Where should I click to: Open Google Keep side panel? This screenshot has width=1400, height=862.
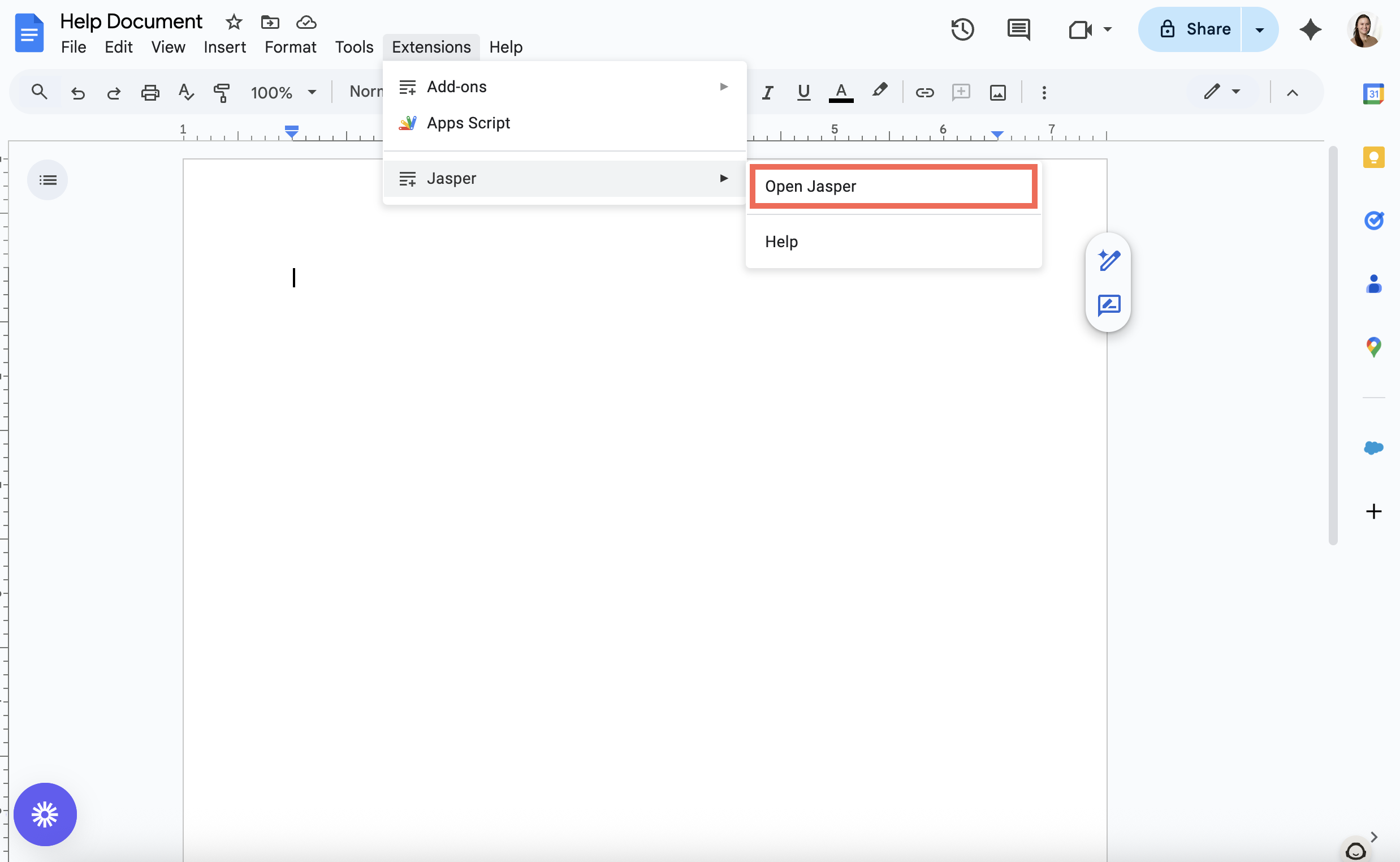pos(1373,157)
